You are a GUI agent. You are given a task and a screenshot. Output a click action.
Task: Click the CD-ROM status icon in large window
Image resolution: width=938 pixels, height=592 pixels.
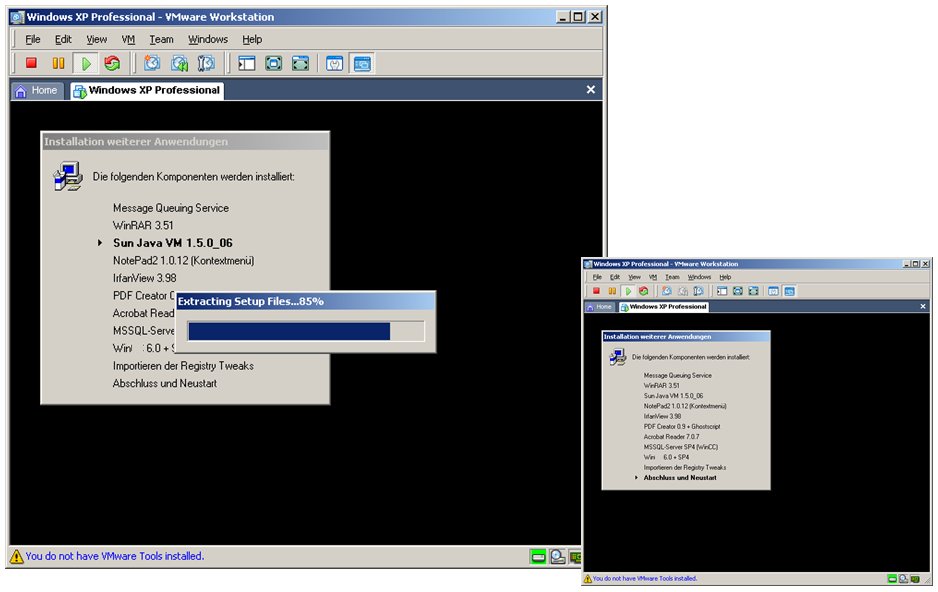pos(558,557)
